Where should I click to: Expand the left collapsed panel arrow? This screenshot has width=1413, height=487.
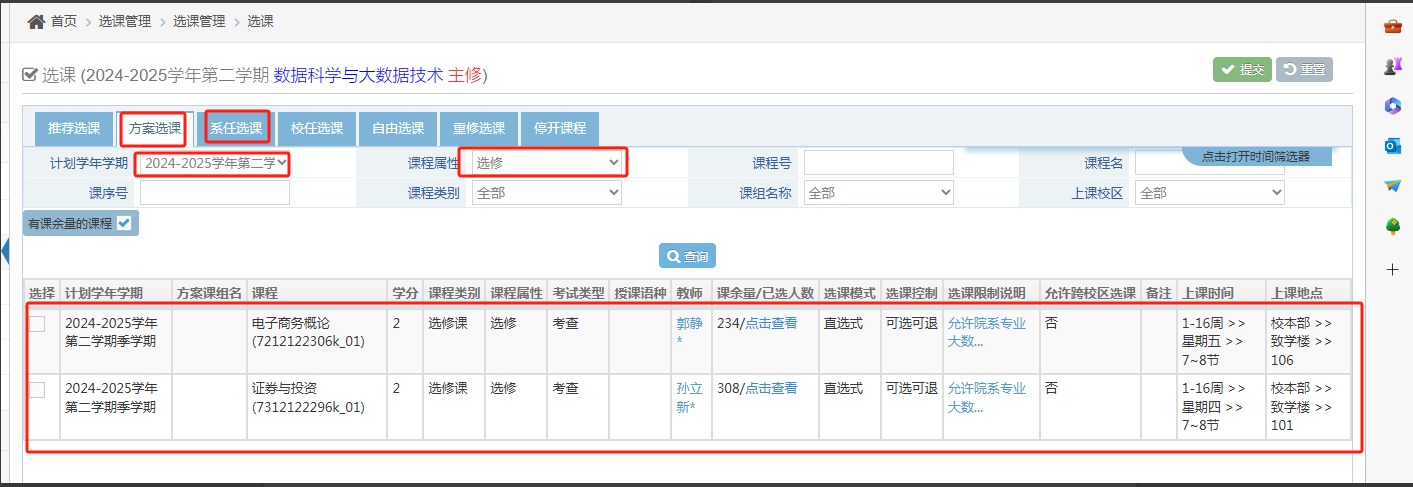click(5, 251)
